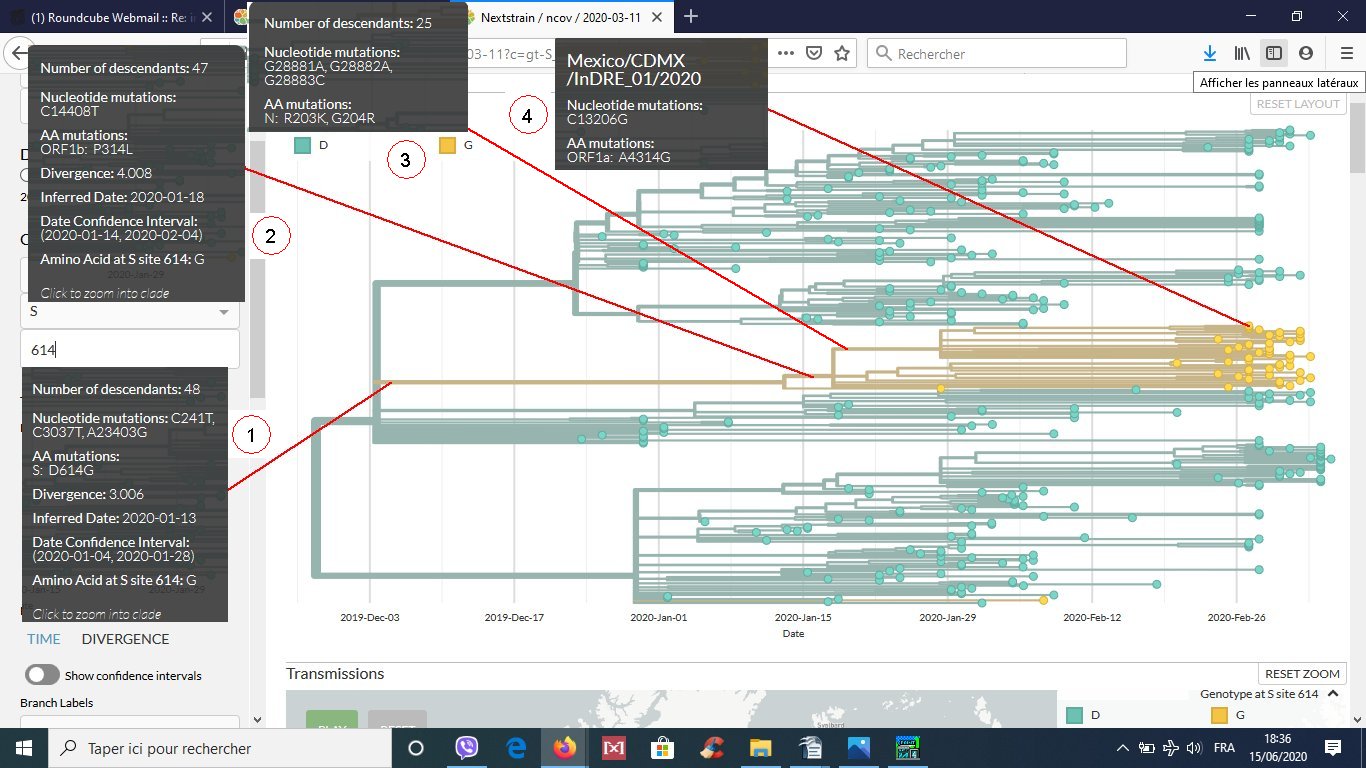
Task: Open Firefox downloads arrow icon
Action: pos(1209,53)
